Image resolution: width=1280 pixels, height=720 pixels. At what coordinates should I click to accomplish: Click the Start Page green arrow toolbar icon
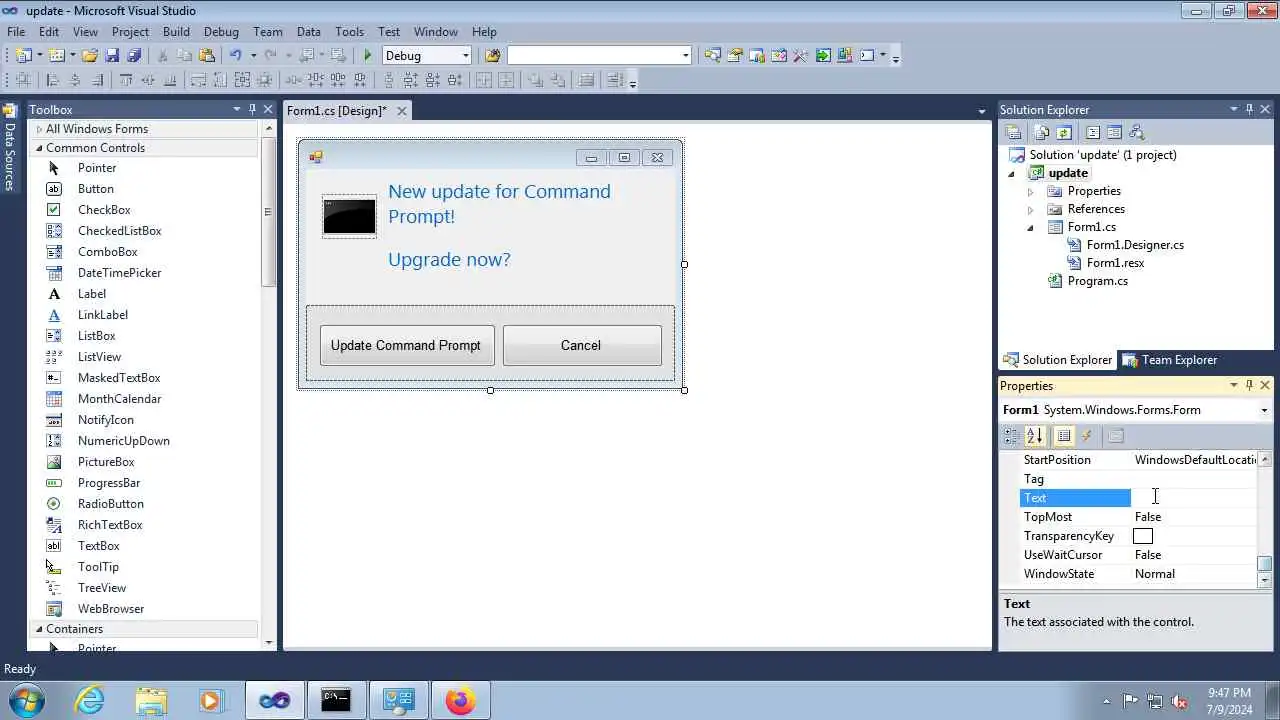[x=822, y=56]
